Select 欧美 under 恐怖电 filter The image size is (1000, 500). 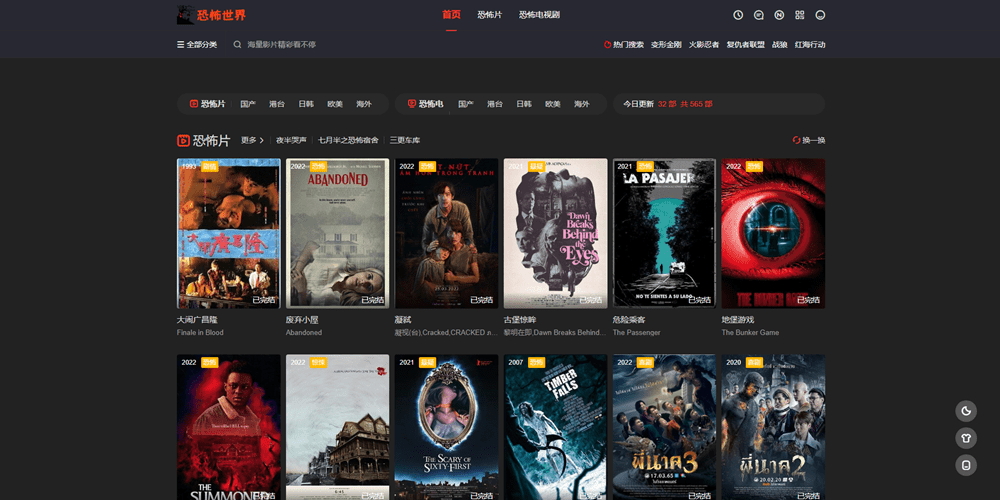point(552,104)
